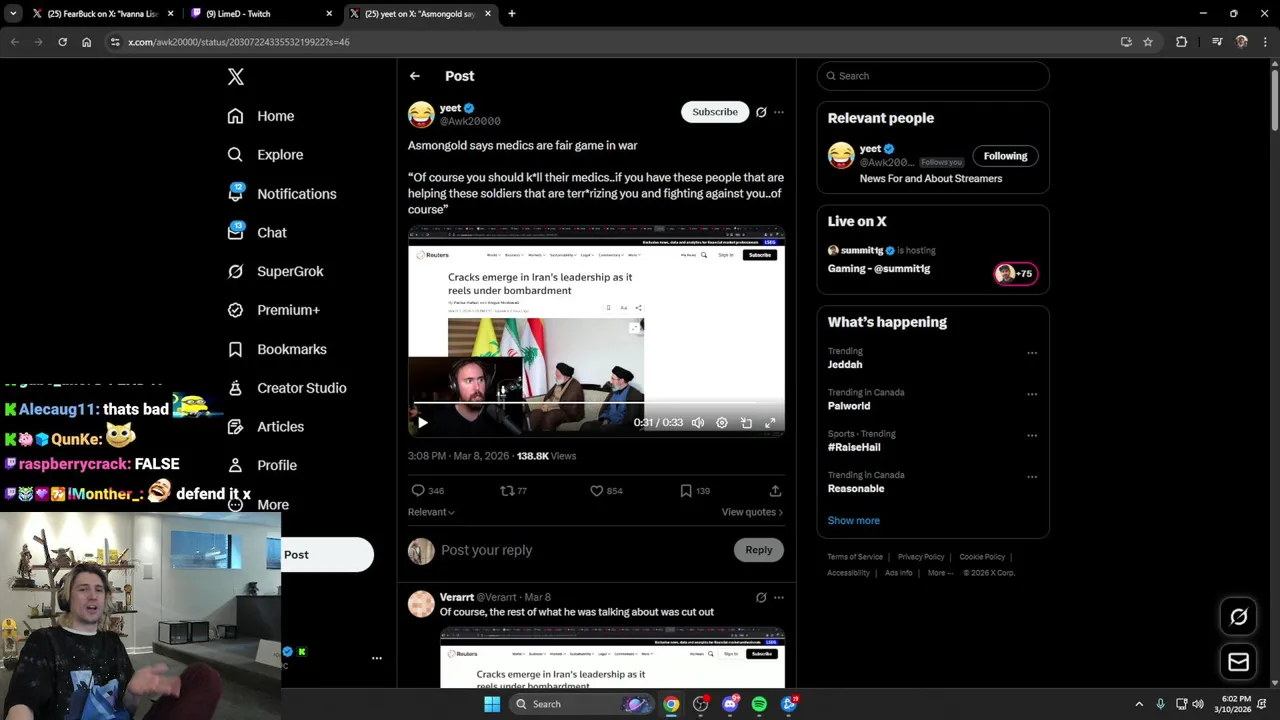Screen dimensions: 1280x720
Task: Open options for the Palworld trend
Action: click(1032, 394)
